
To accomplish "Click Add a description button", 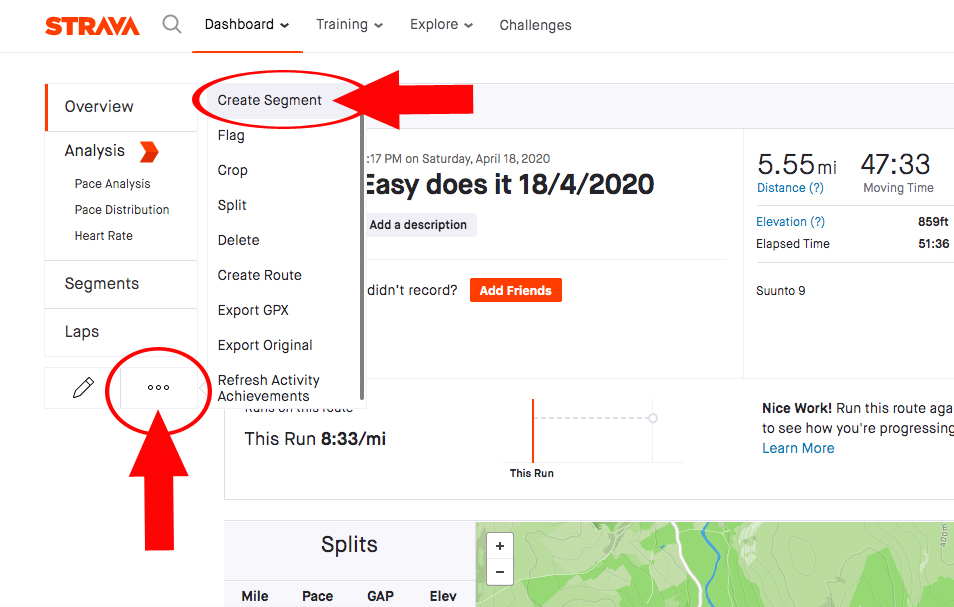I will [x=418, y=225].
